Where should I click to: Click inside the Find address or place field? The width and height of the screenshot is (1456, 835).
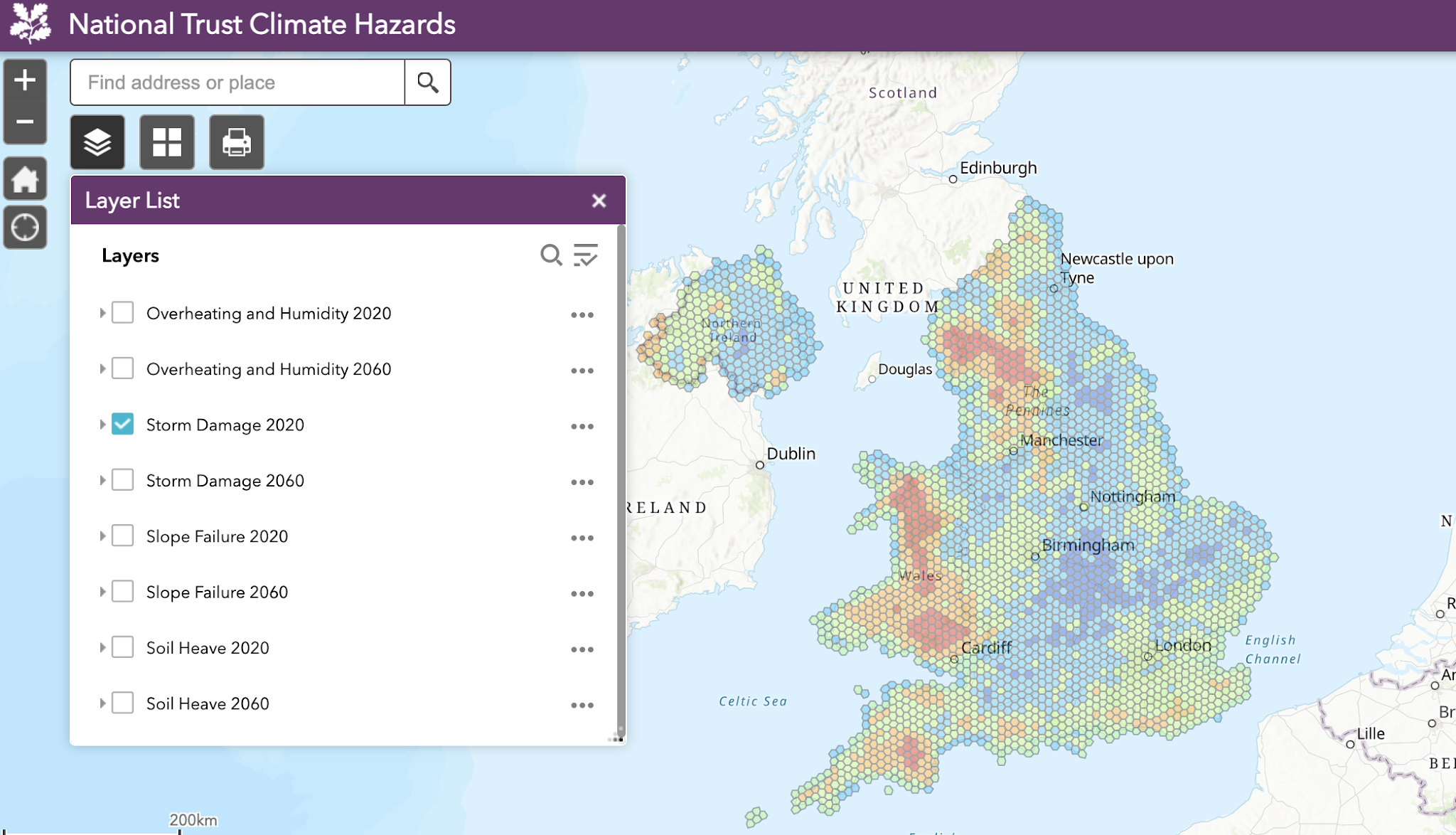click(235, 82)
